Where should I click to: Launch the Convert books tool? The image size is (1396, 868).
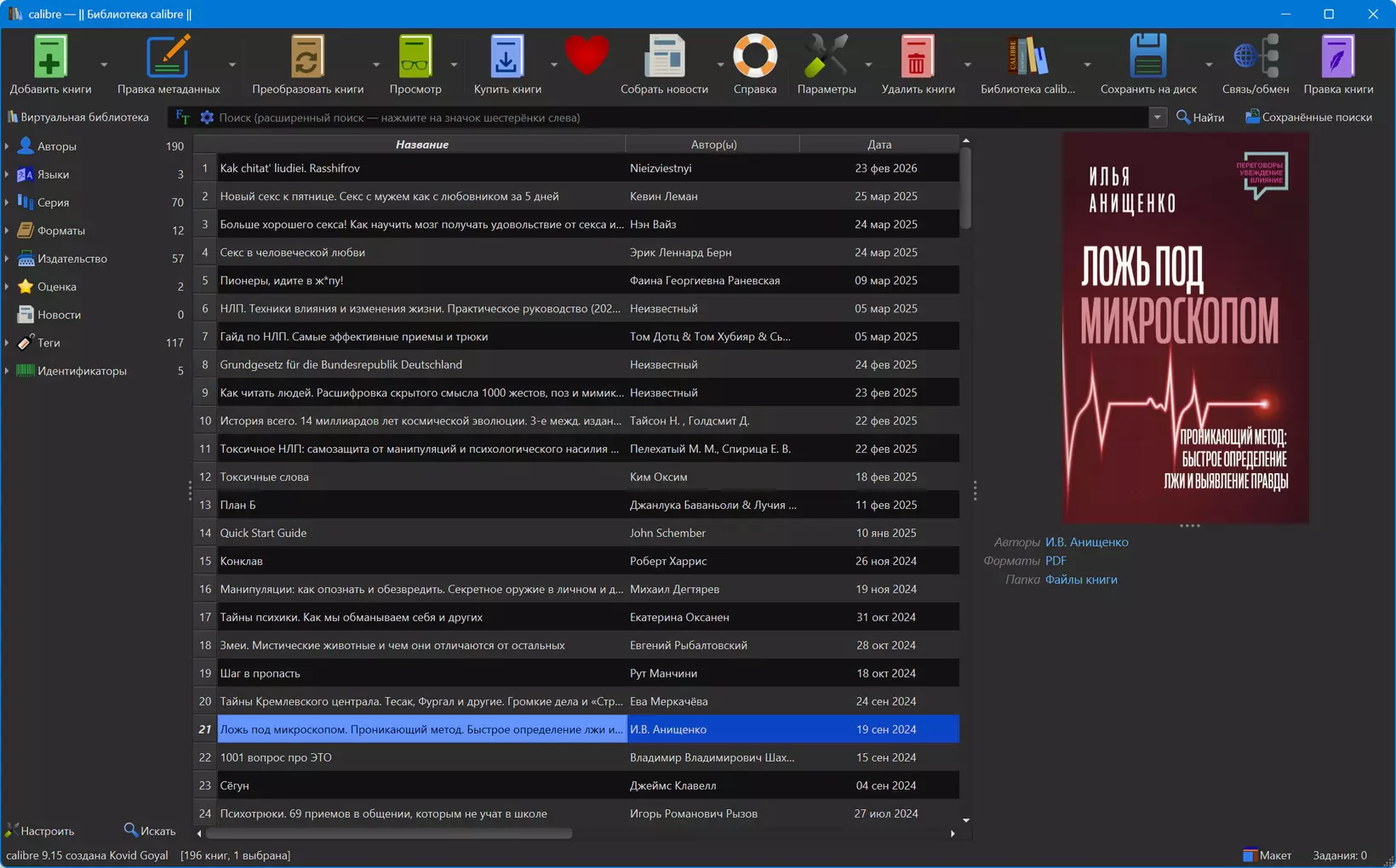point(307,65)
